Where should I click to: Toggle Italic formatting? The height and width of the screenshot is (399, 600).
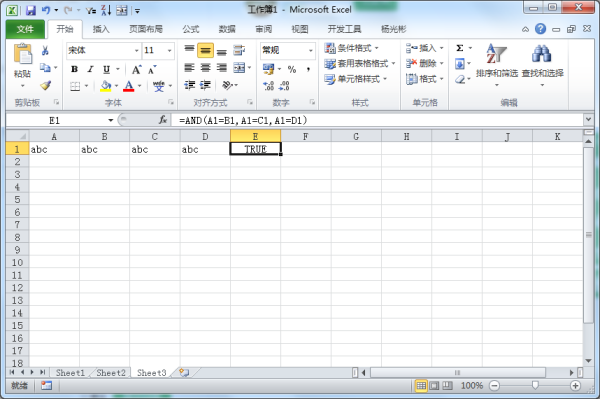[x=90, y=69]
